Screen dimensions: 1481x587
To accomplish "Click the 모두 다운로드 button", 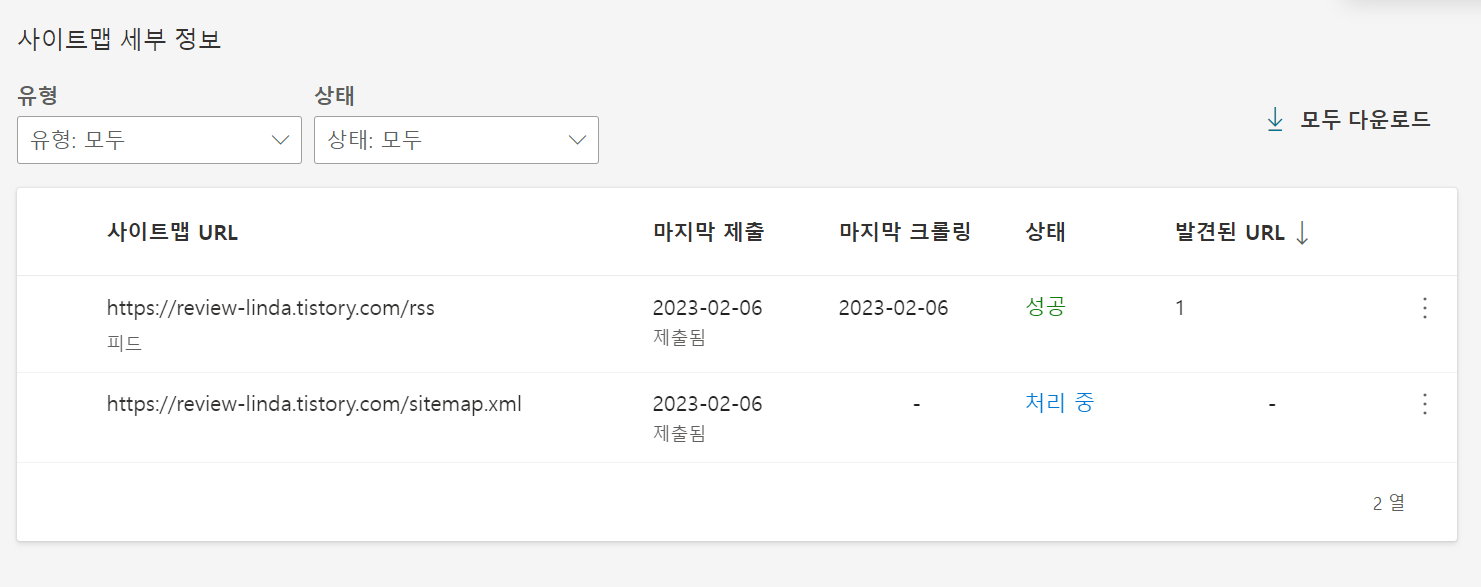I will pos(1349,120).
